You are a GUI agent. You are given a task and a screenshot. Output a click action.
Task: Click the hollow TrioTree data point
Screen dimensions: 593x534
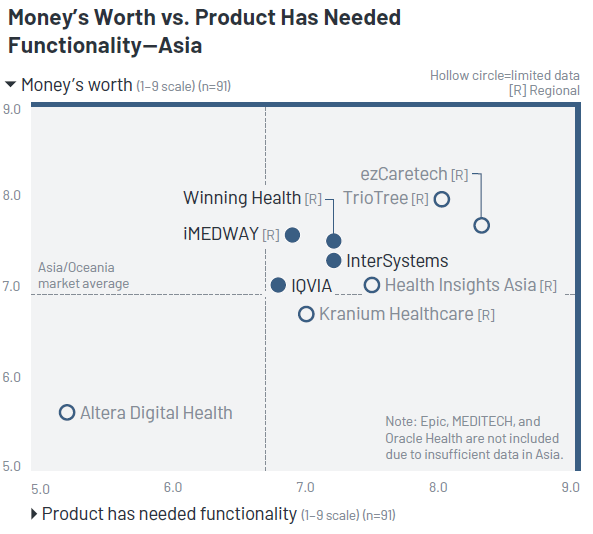click(x=442, y=199)
